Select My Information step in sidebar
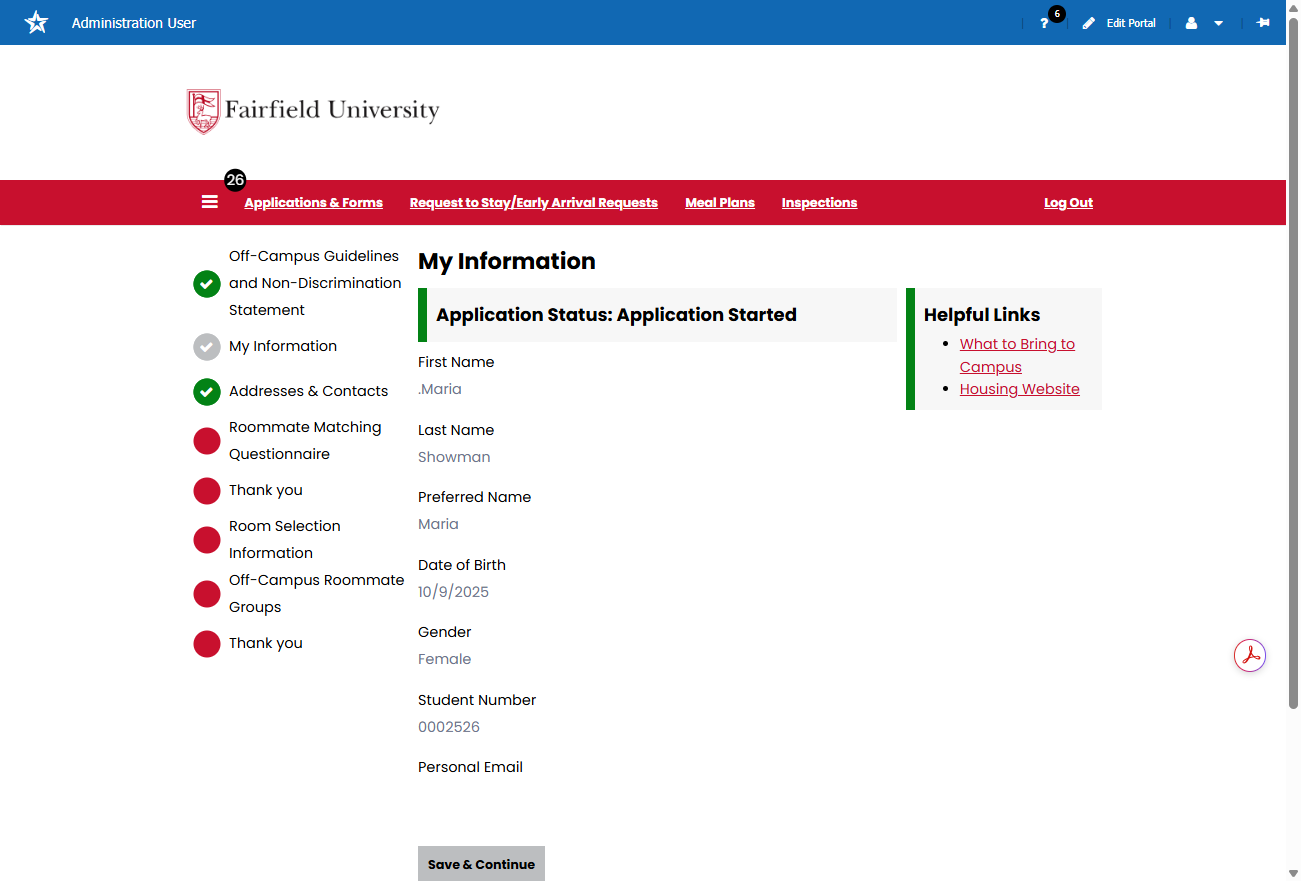Viewport: 1301px width, 881px height. tap(283, 346)
